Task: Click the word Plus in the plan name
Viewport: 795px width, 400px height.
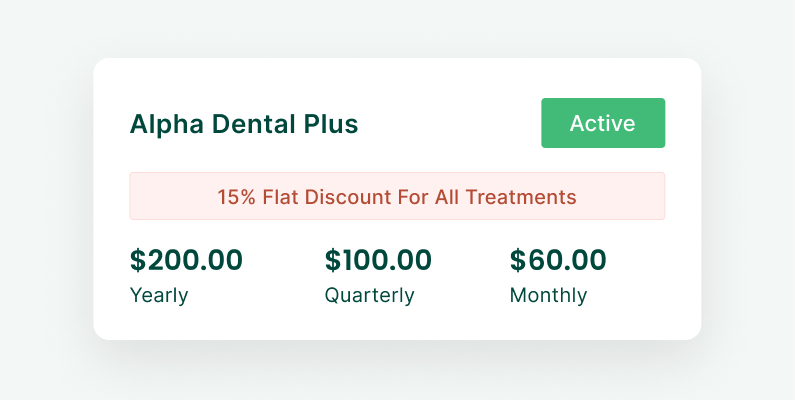Action: (x=330, y=125)
